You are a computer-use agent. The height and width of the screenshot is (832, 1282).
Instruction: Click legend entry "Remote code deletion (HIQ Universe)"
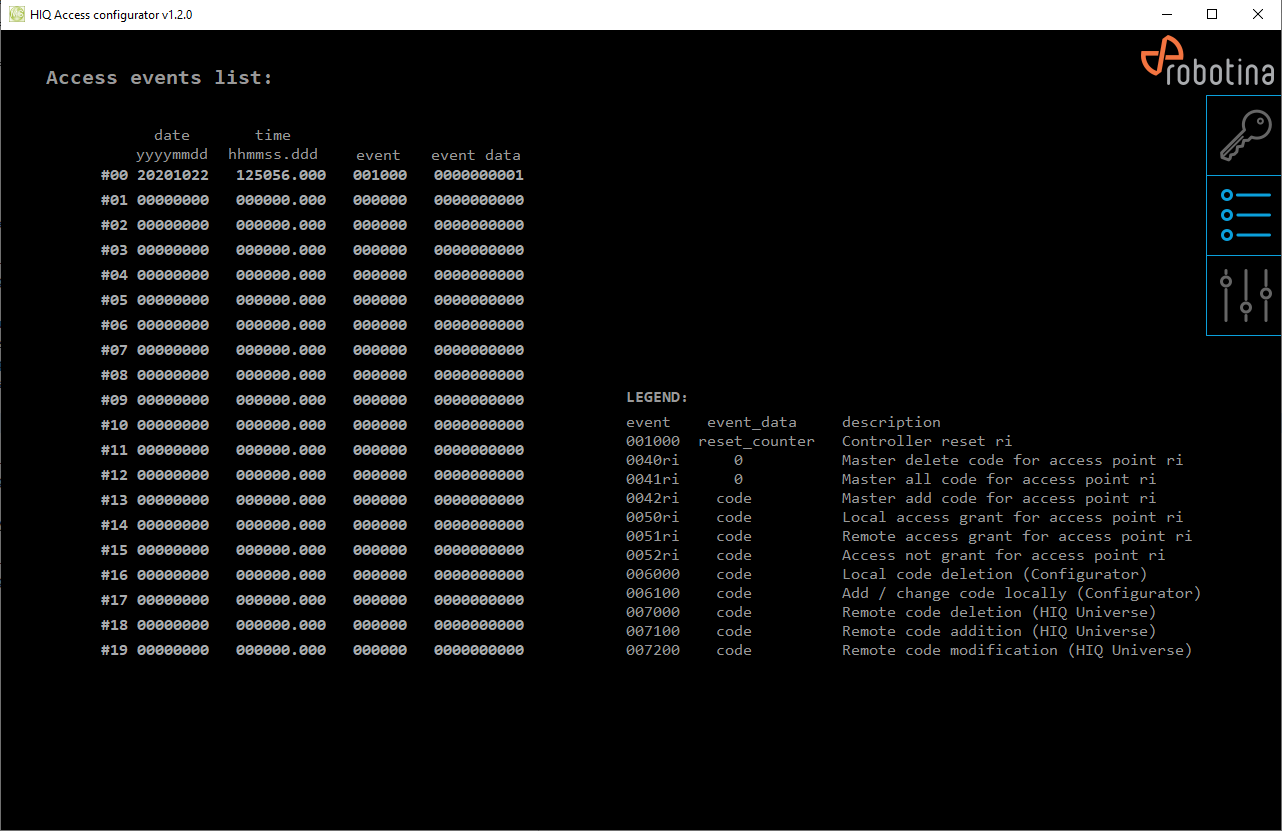point(998,612)
